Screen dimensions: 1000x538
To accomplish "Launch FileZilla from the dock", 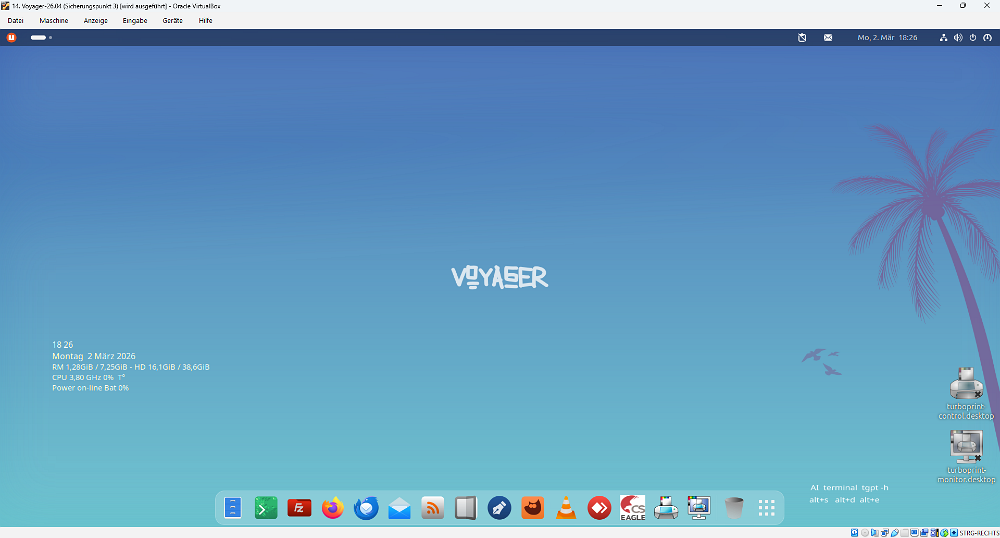I will tap(299, 508).
